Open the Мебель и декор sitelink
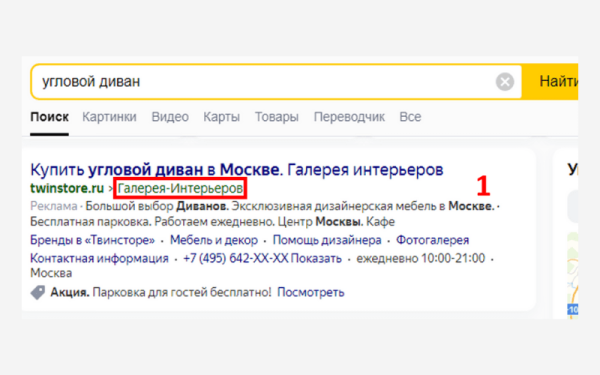Viewport: 600px width, 375px height. point(214,240)
